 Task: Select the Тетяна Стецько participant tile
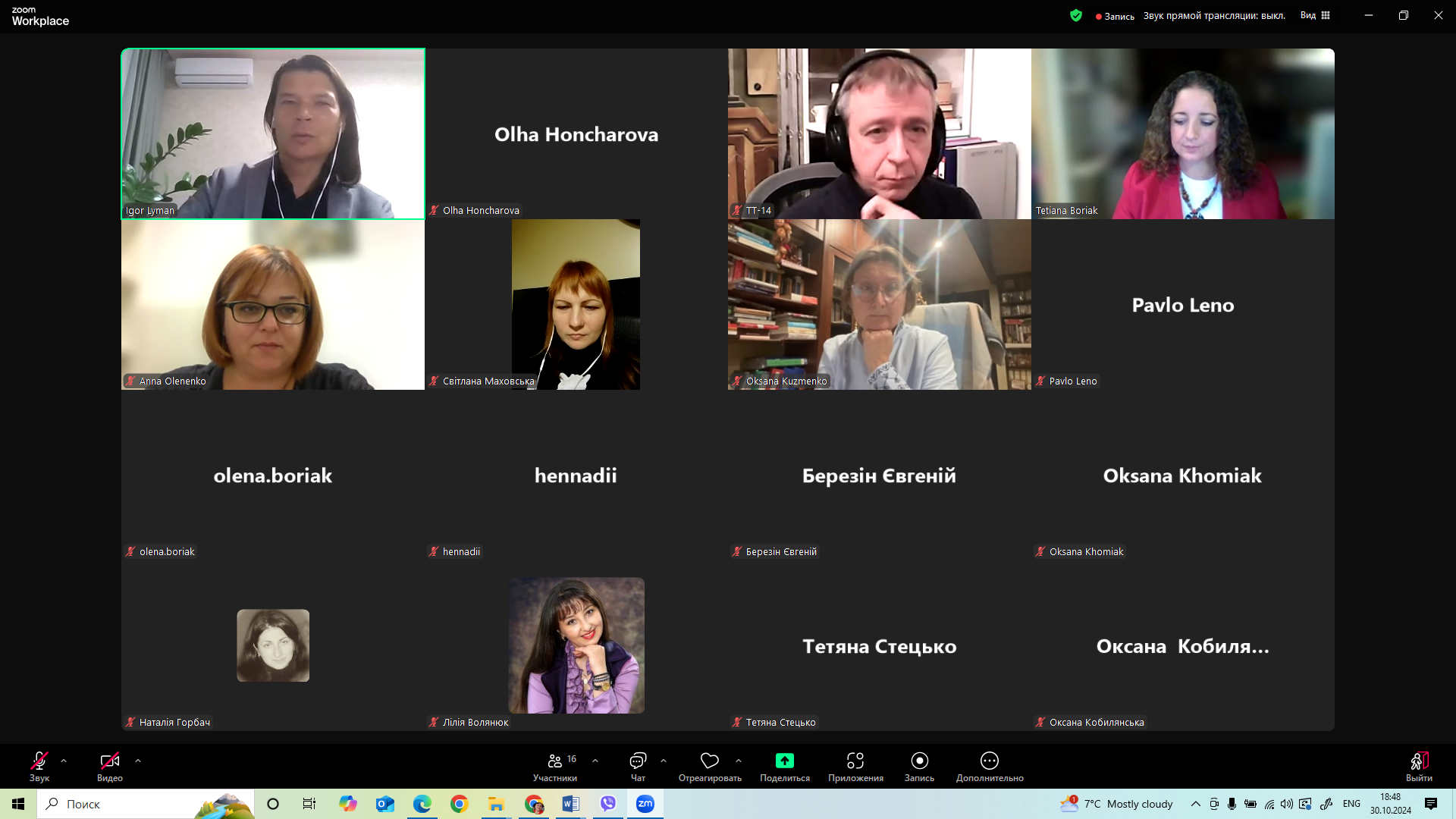pyautogui.click(x=880, y=645)
